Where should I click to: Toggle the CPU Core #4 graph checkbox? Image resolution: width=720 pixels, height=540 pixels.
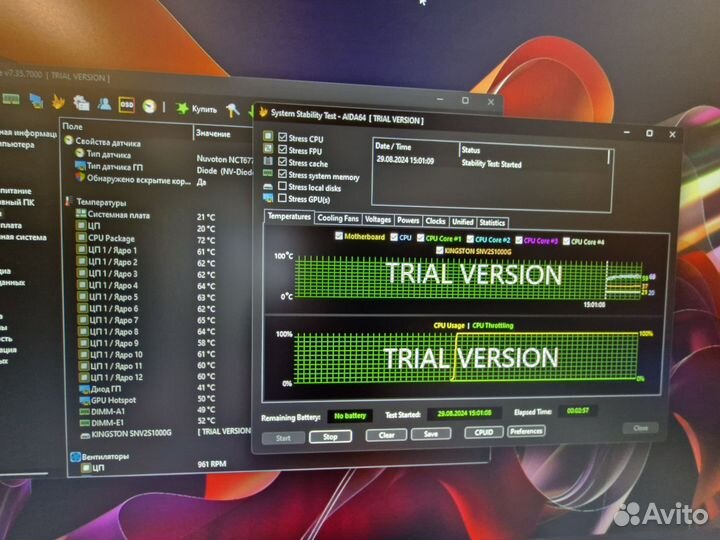566,241
